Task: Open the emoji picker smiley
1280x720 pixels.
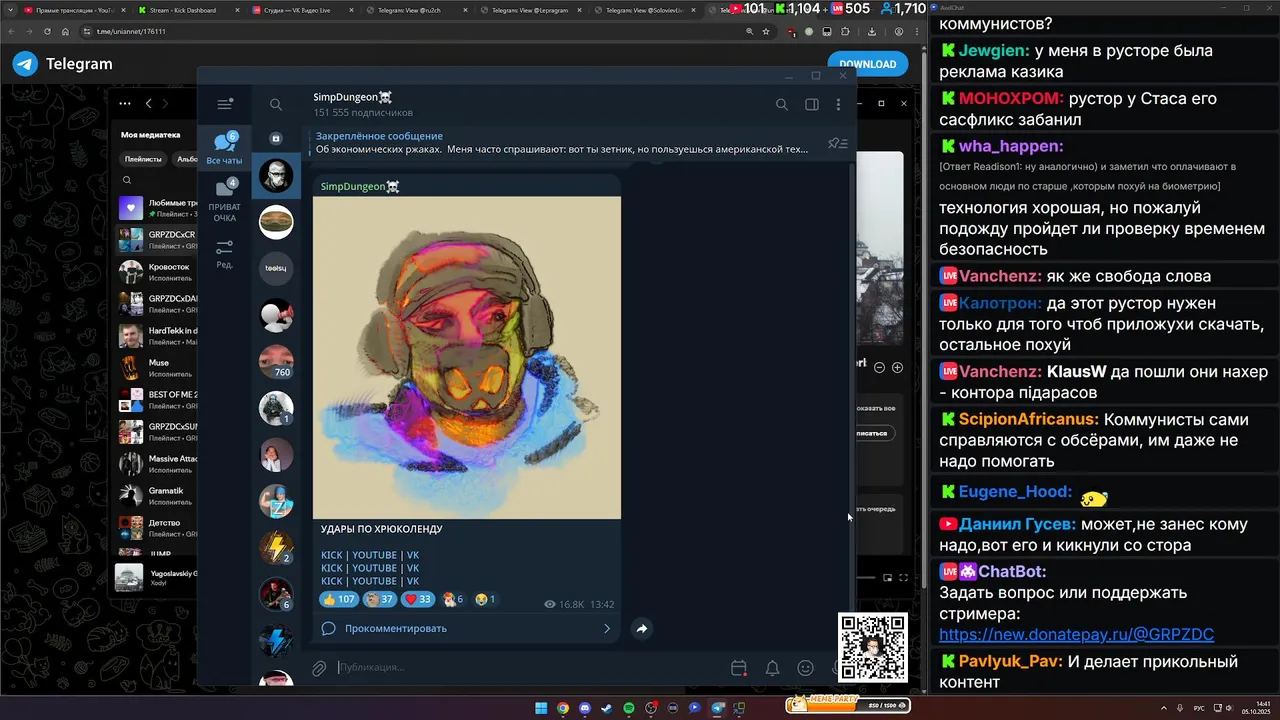Action: tap(805, 668)
